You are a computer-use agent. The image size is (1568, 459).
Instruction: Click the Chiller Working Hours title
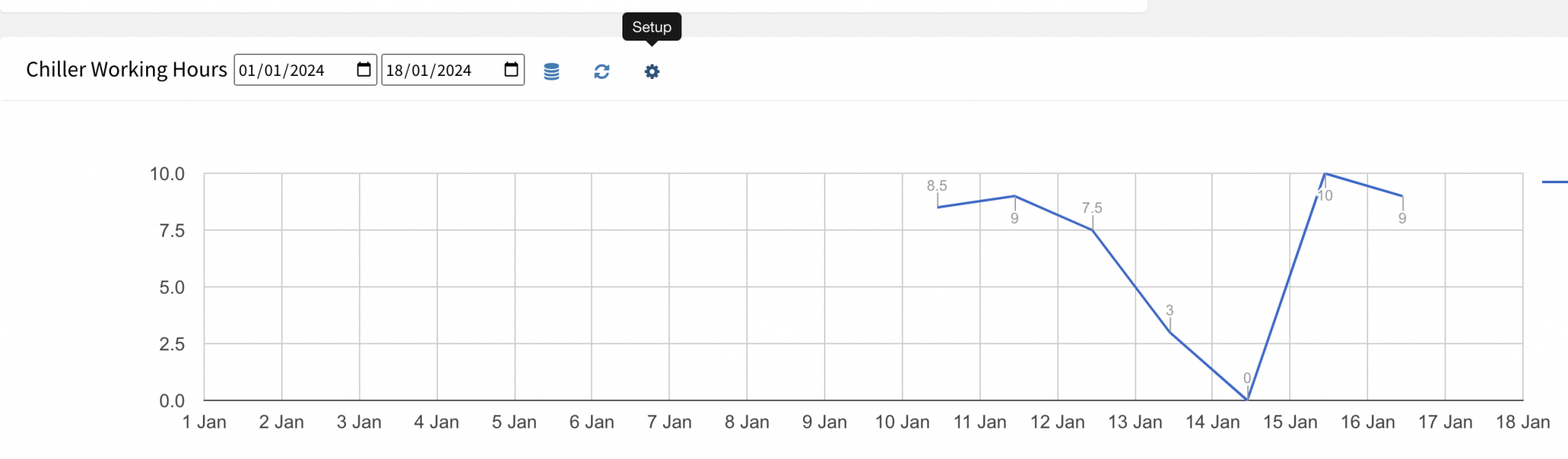[x=127, y=69]
